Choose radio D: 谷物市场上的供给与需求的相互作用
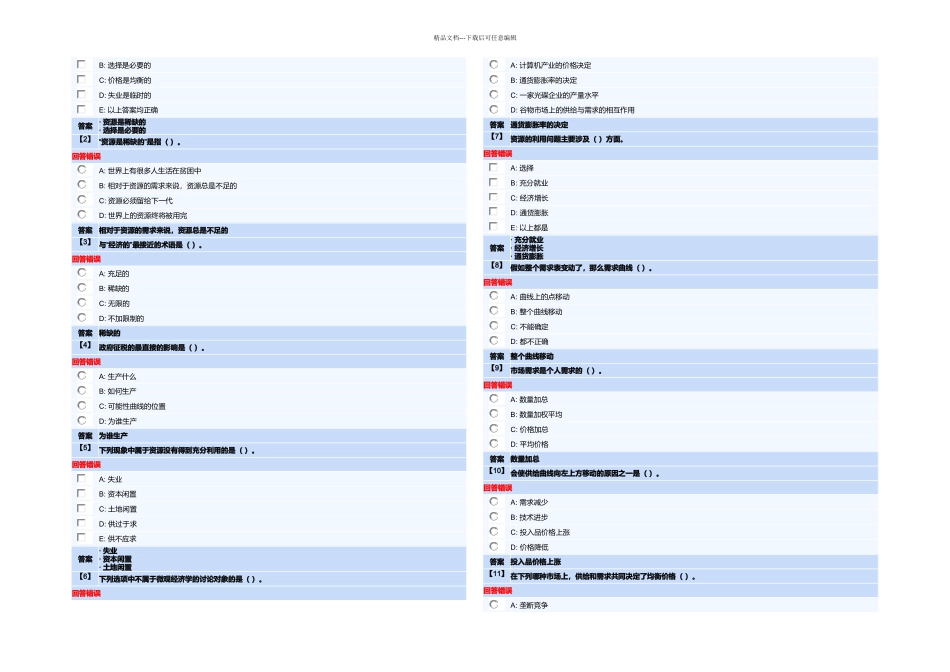The image size is (950, 672). coord(494,109)
